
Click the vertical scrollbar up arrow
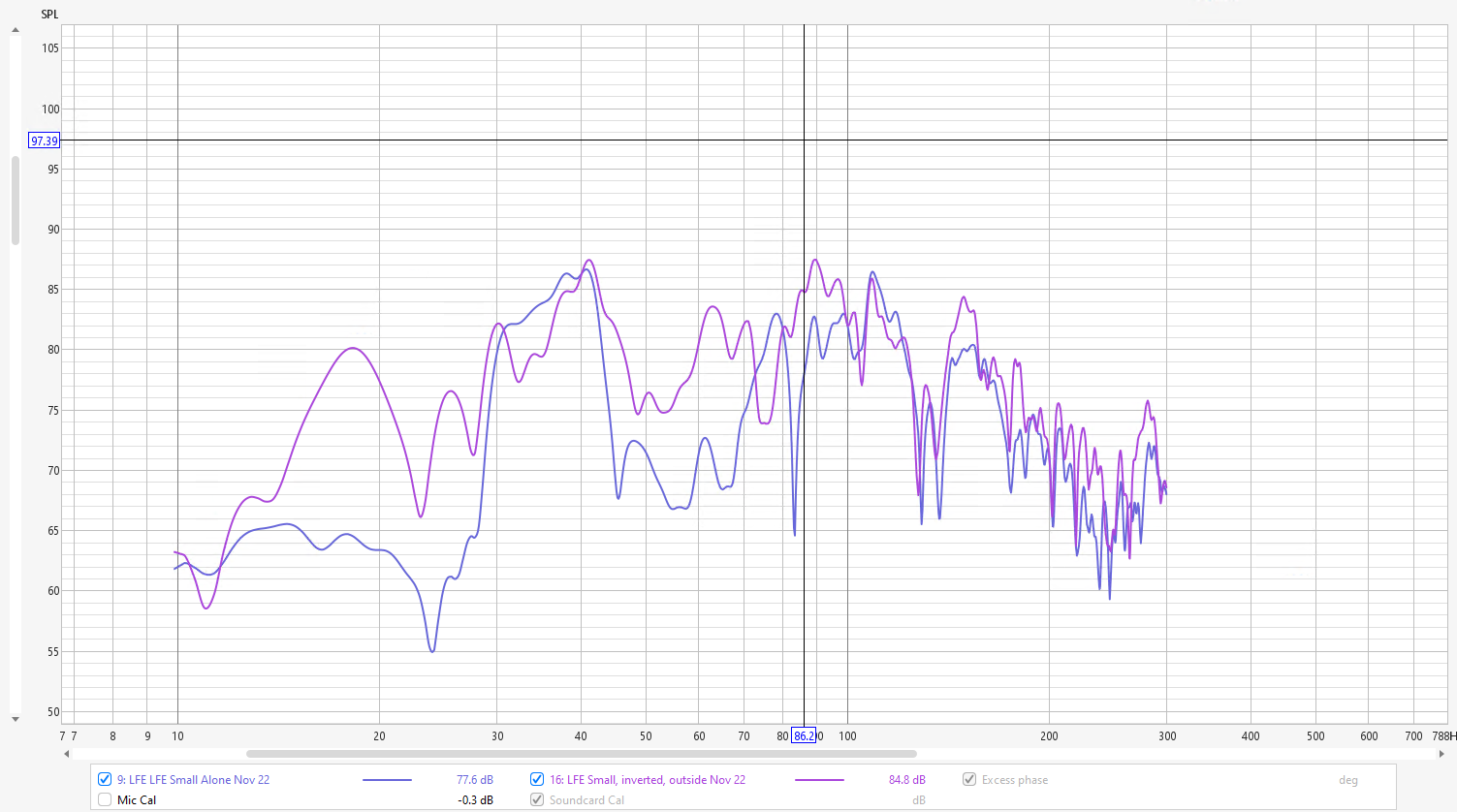(x=15, y=30)
